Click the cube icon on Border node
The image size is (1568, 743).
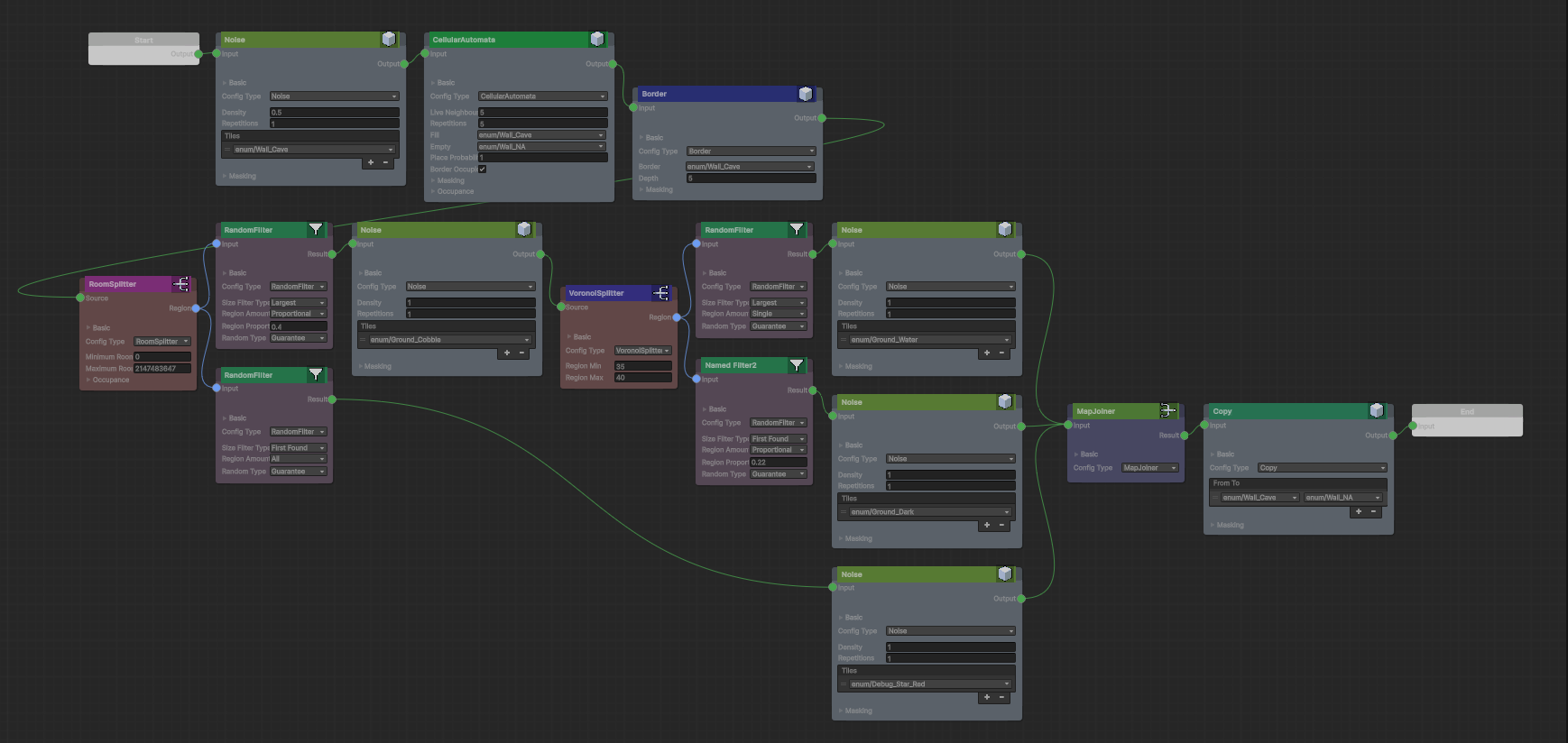click(x=806, y=94)
